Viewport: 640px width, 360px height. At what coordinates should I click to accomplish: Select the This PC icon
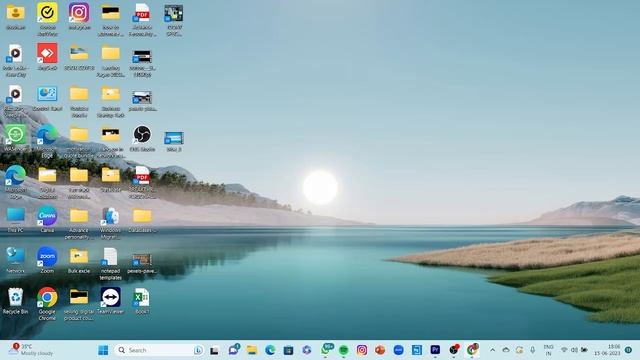[x=16, y=216]
